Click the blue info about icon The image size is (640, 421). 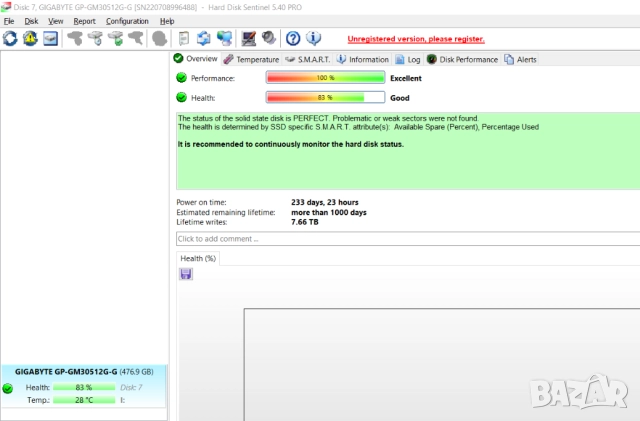coord(313,38)
